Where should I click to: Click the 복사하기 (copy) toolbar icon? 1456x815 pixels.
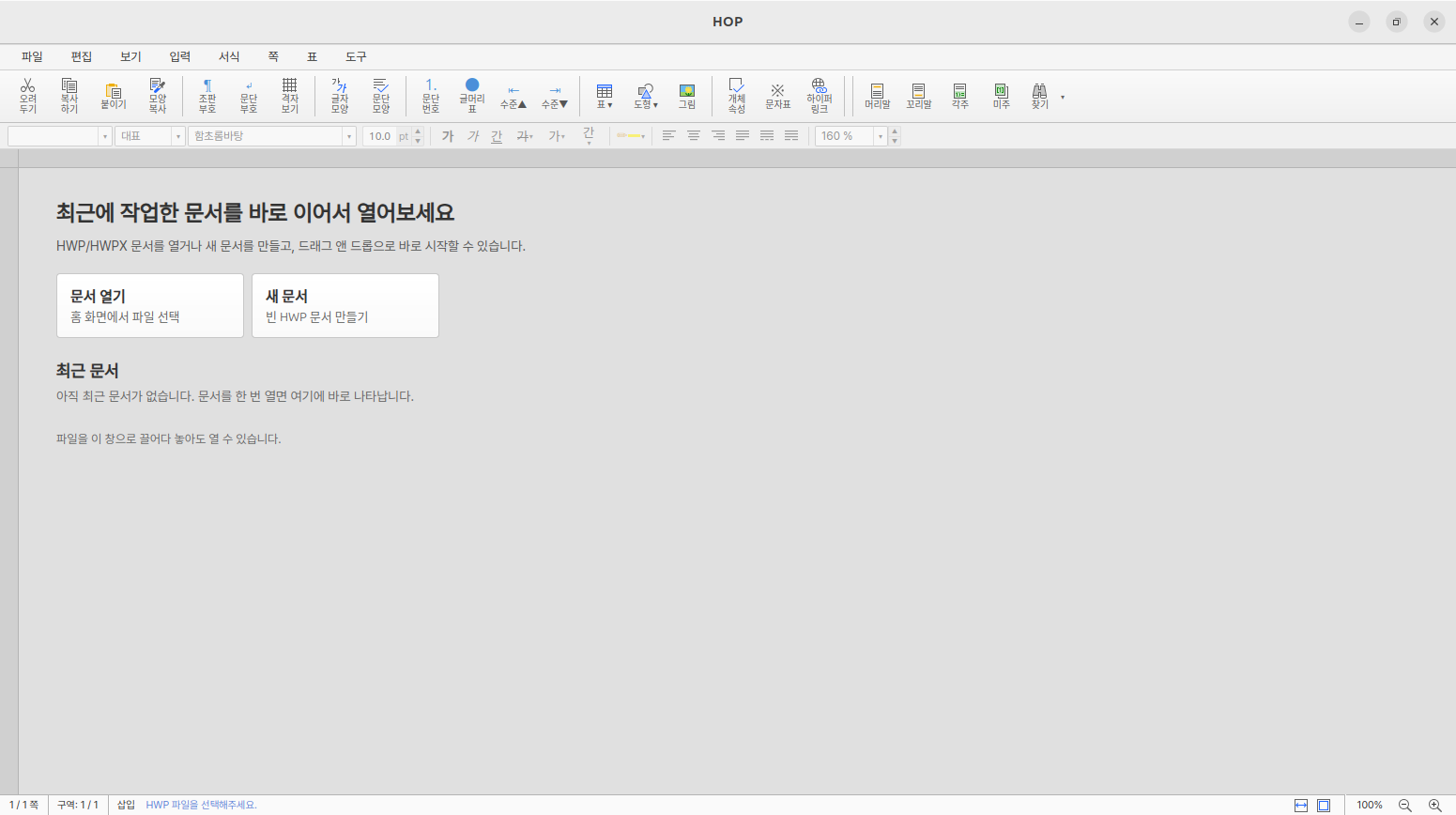click(x=69, y=96)
